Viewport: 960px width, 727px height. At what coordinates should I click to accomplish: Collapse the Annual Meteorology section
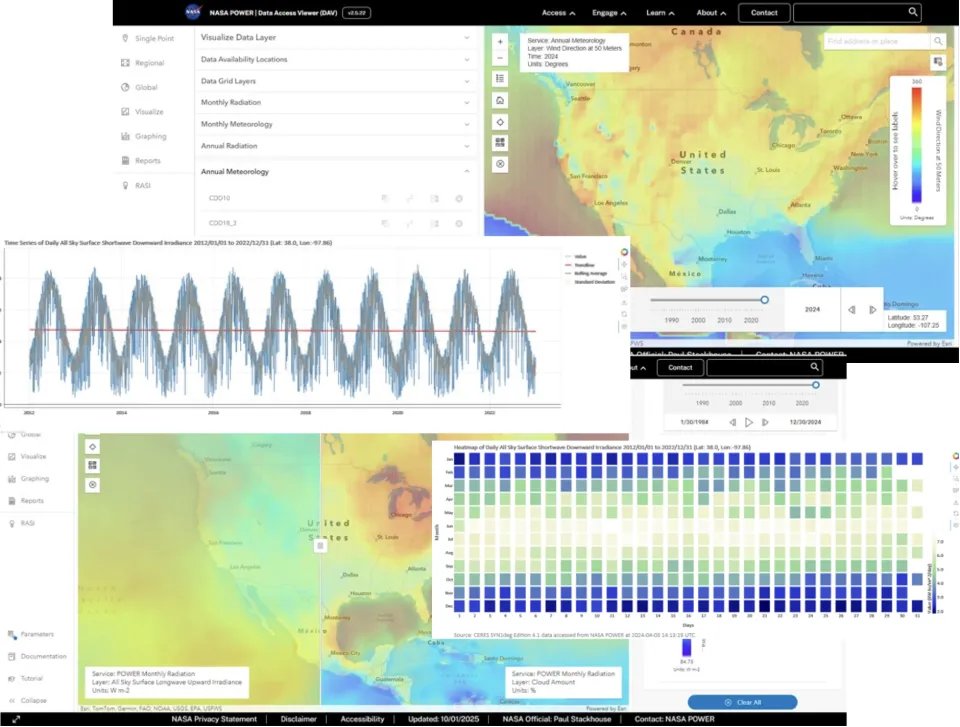[336, 171]
